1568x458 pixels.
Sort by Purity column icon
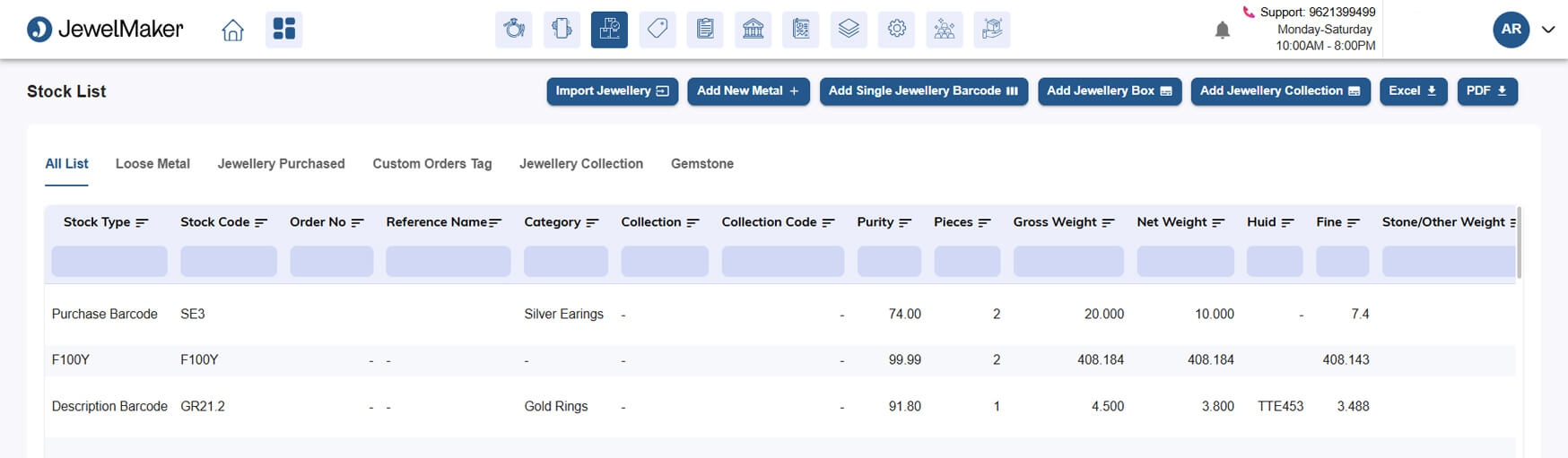pyautogui.click(x=905, y=222)
